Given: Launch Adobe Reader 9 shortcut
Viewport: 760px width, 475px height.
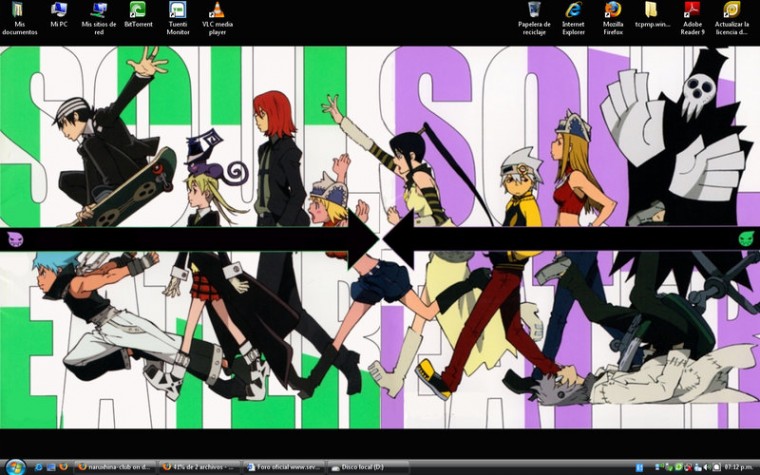Looking at the screenshot, I should coord(692,19).
